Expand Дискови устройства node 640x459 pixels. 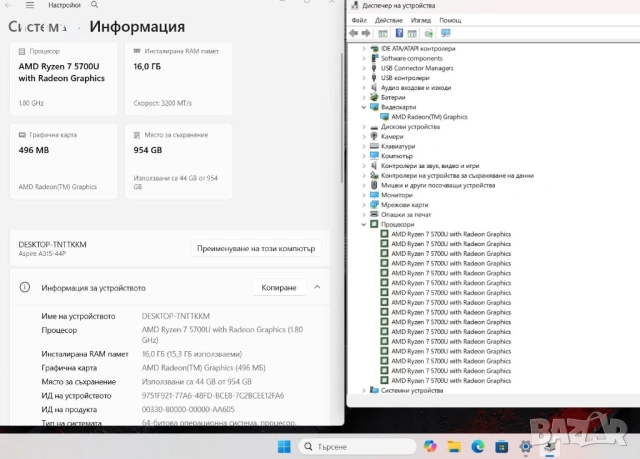point(364,127)
